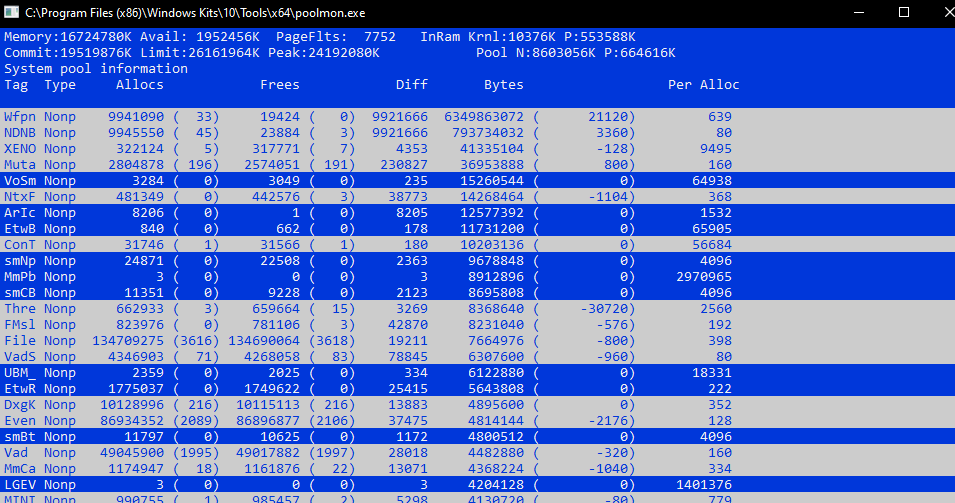Select the VoSm tag row
The width and height of the screenshot is (955, 503).
pos(478,180)
